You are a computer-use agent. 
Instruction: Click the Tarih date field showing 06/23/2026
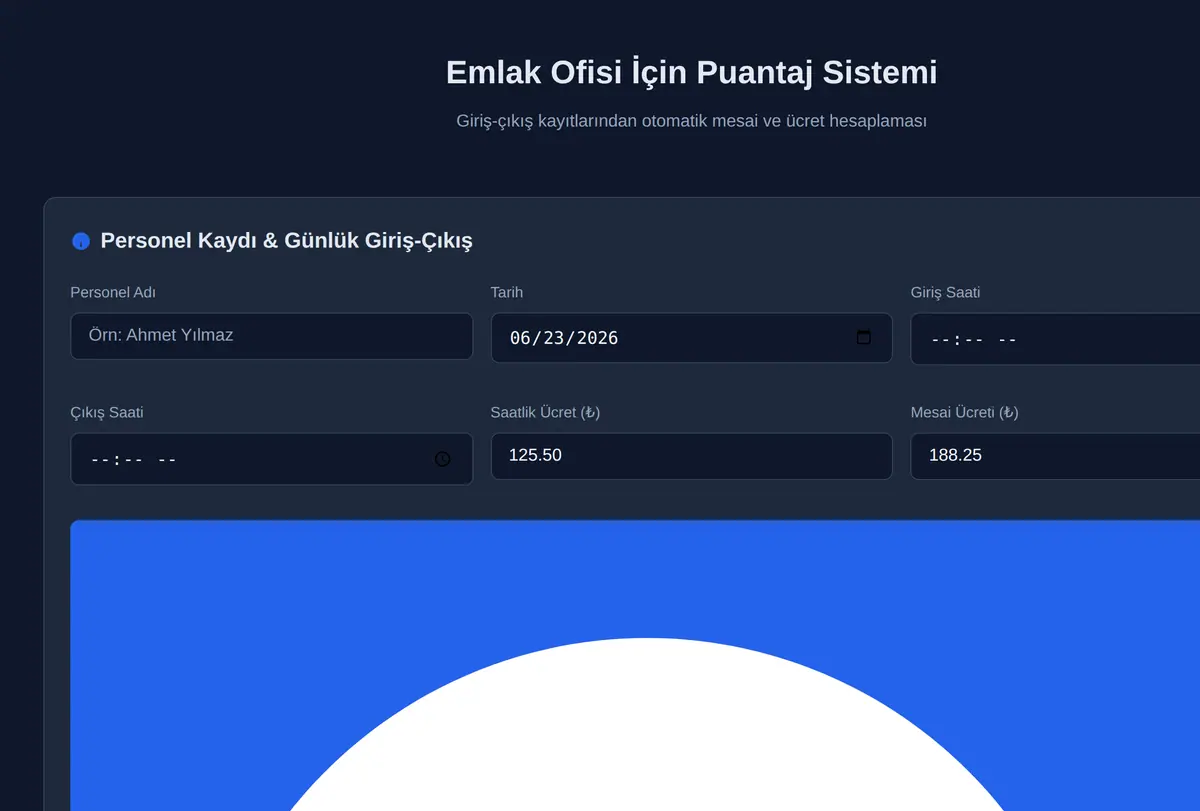tap(691, 338)
